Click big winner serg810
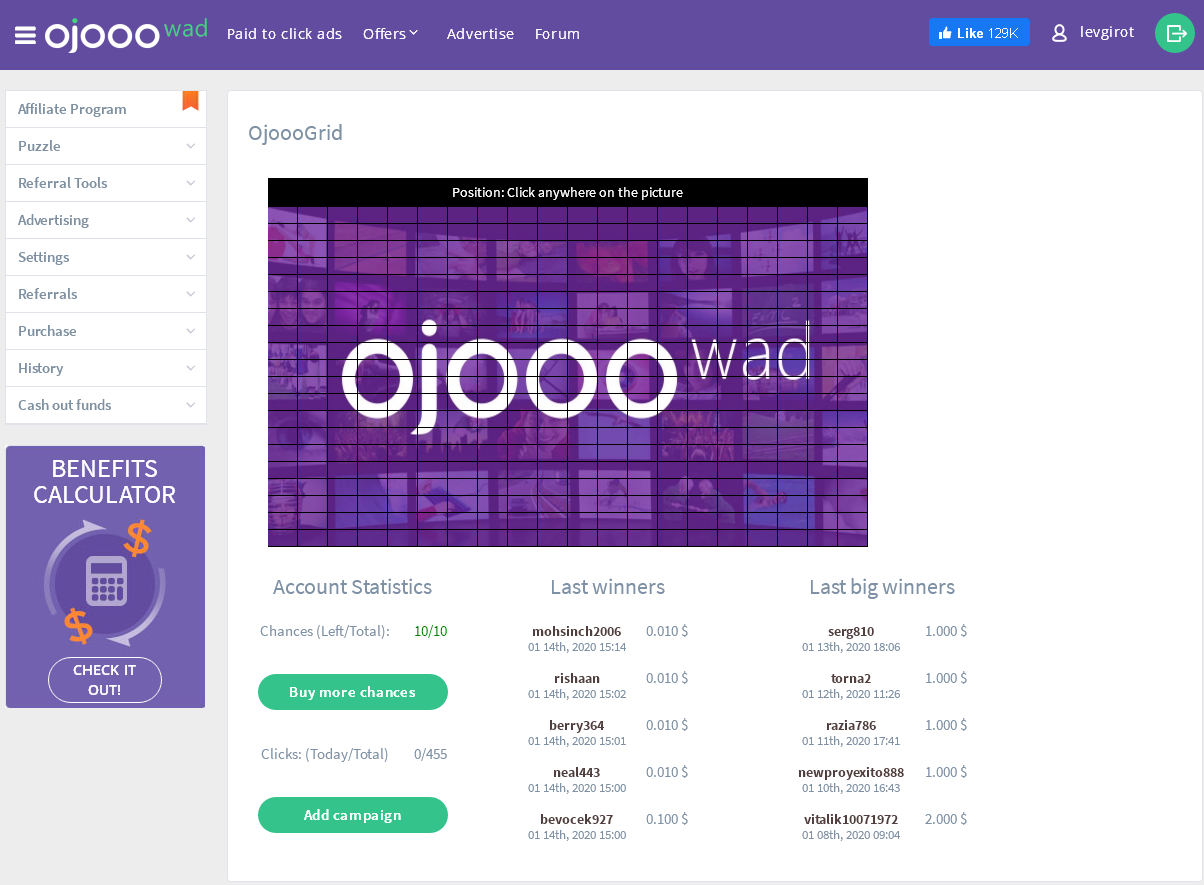The width and height of the screenshot is (1204, 885). 851,632
